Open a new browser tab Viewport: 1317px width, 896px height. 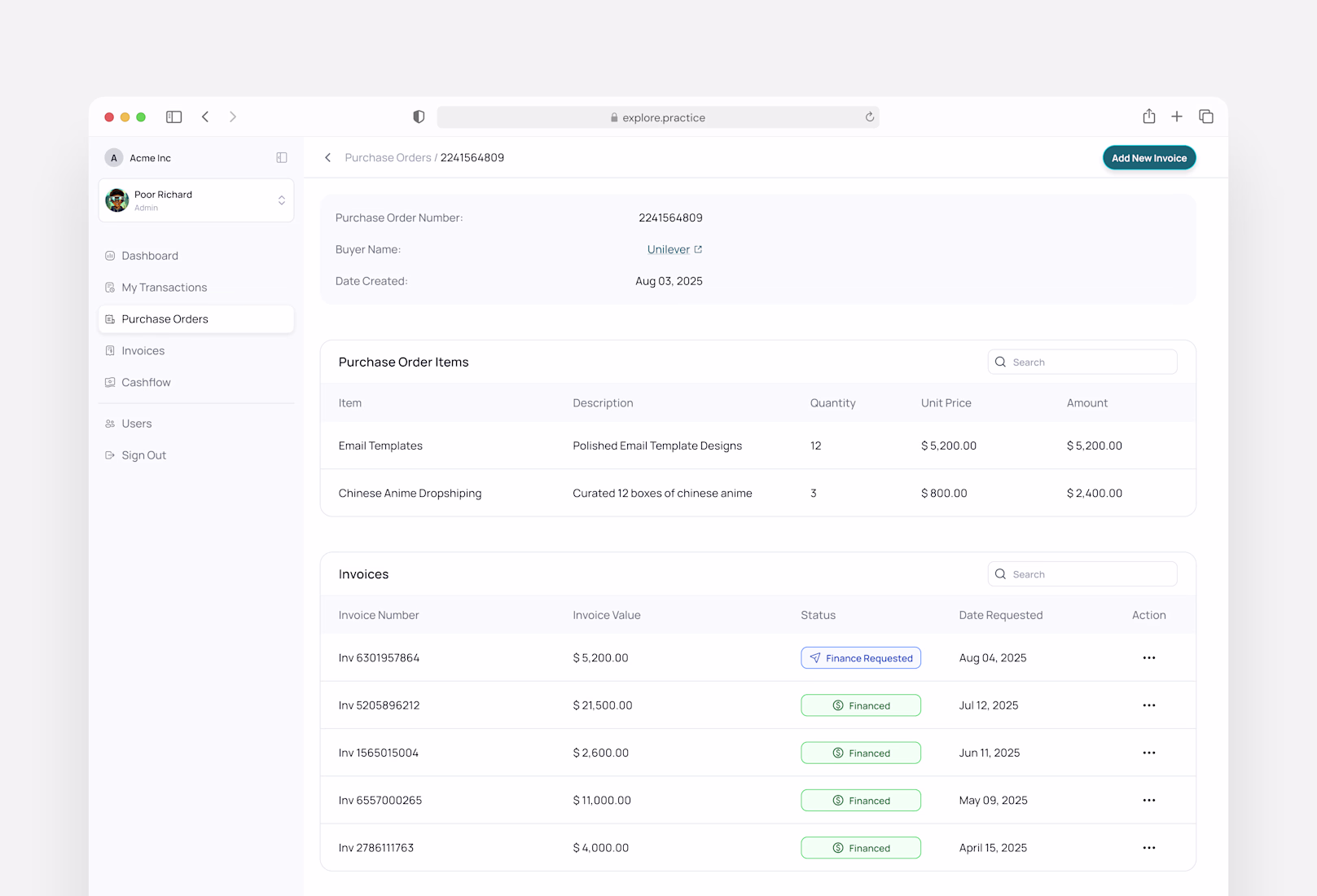tap(1177, 116)
